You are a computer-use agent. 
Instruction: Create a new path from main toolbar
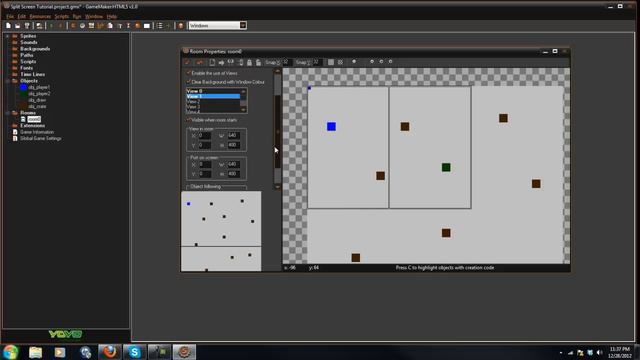click(x=100, y=26)
